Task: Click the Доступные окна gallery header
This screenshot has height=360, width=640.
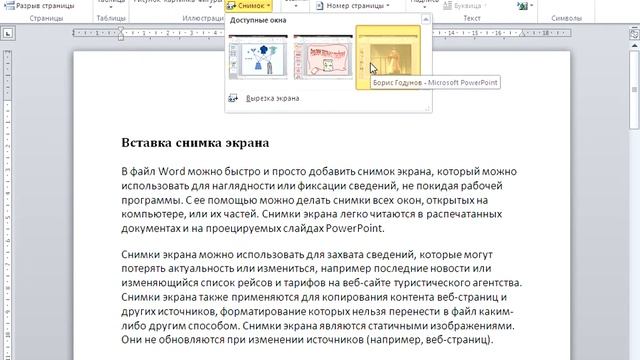Action: (258, 20)
